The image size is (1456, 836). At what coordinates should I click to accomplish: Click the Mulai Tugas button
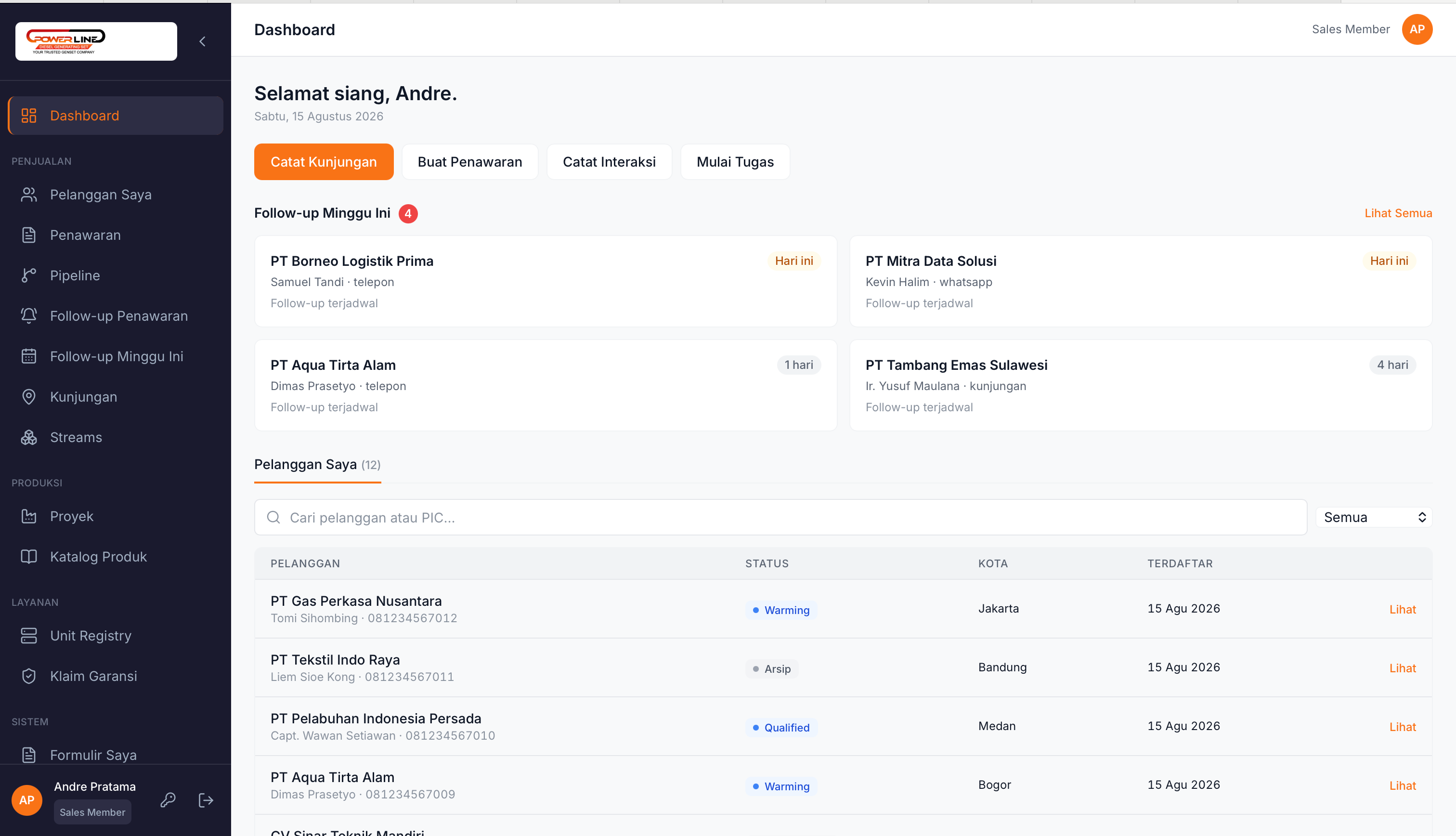(x=735, y=162)
